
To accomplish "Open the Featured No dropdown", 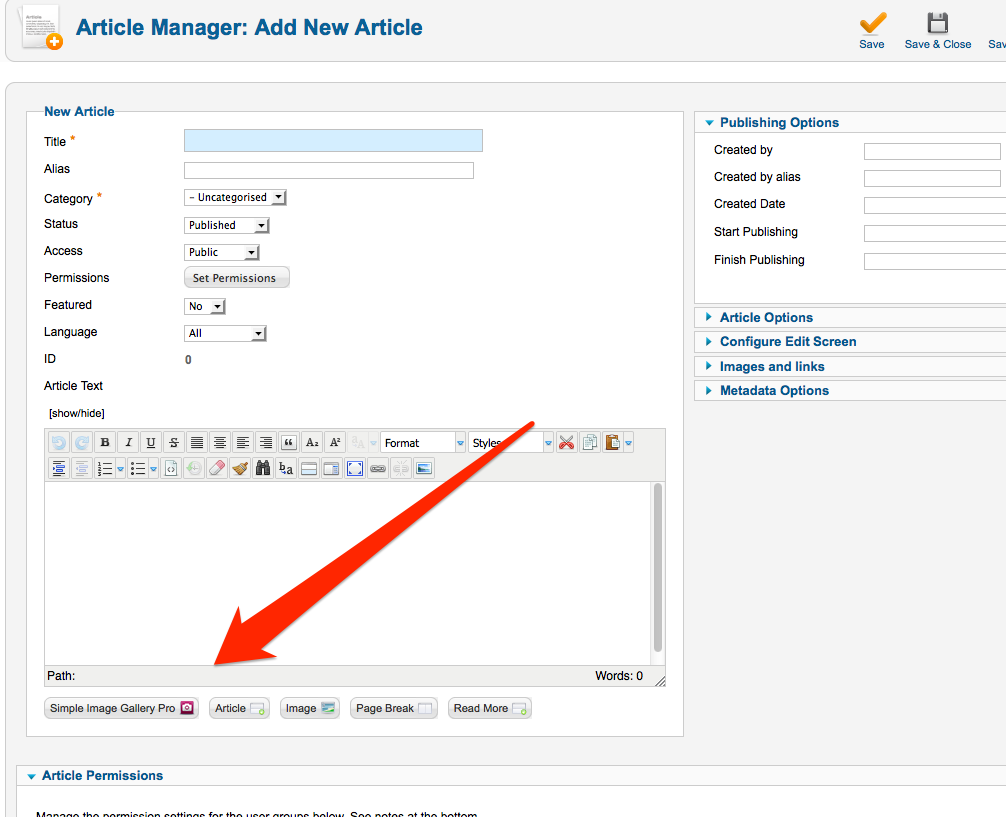I will pyautogui.click(x=205, y=306).
